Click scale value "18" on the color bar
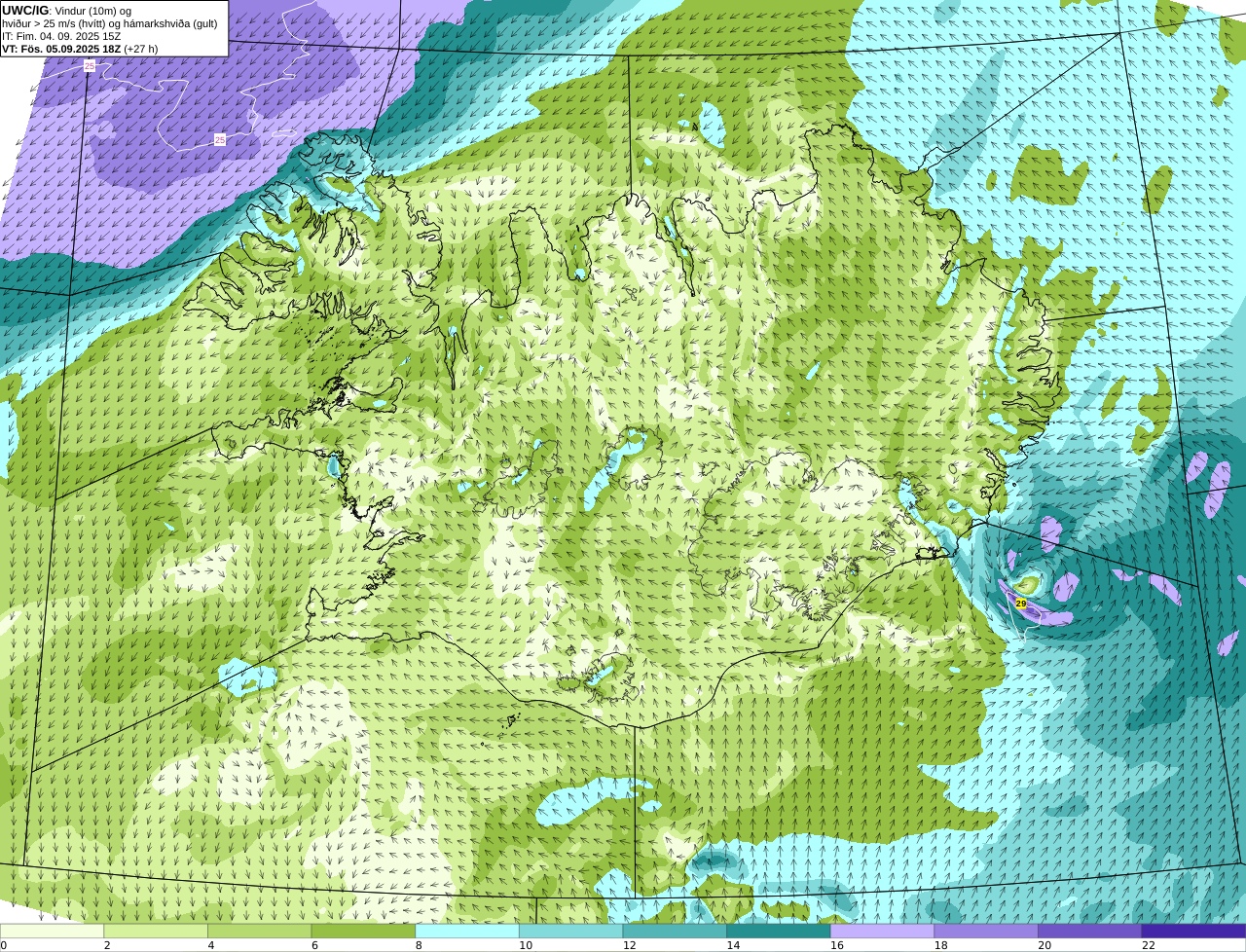This screenshot has width=1246, height=952. point(941,945)
